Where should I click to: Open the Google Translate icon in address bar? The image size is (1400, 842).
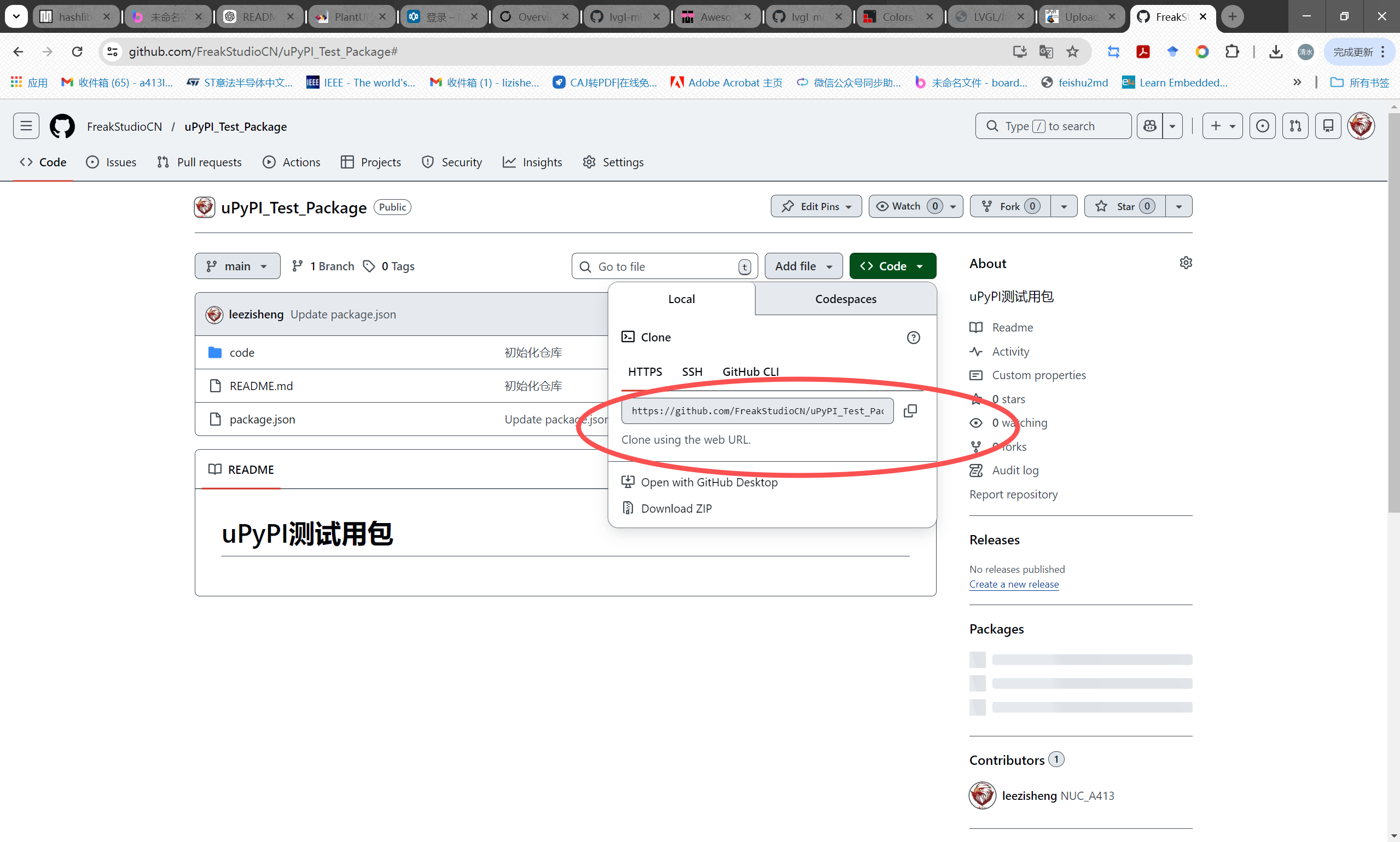tap(1046, 51)
